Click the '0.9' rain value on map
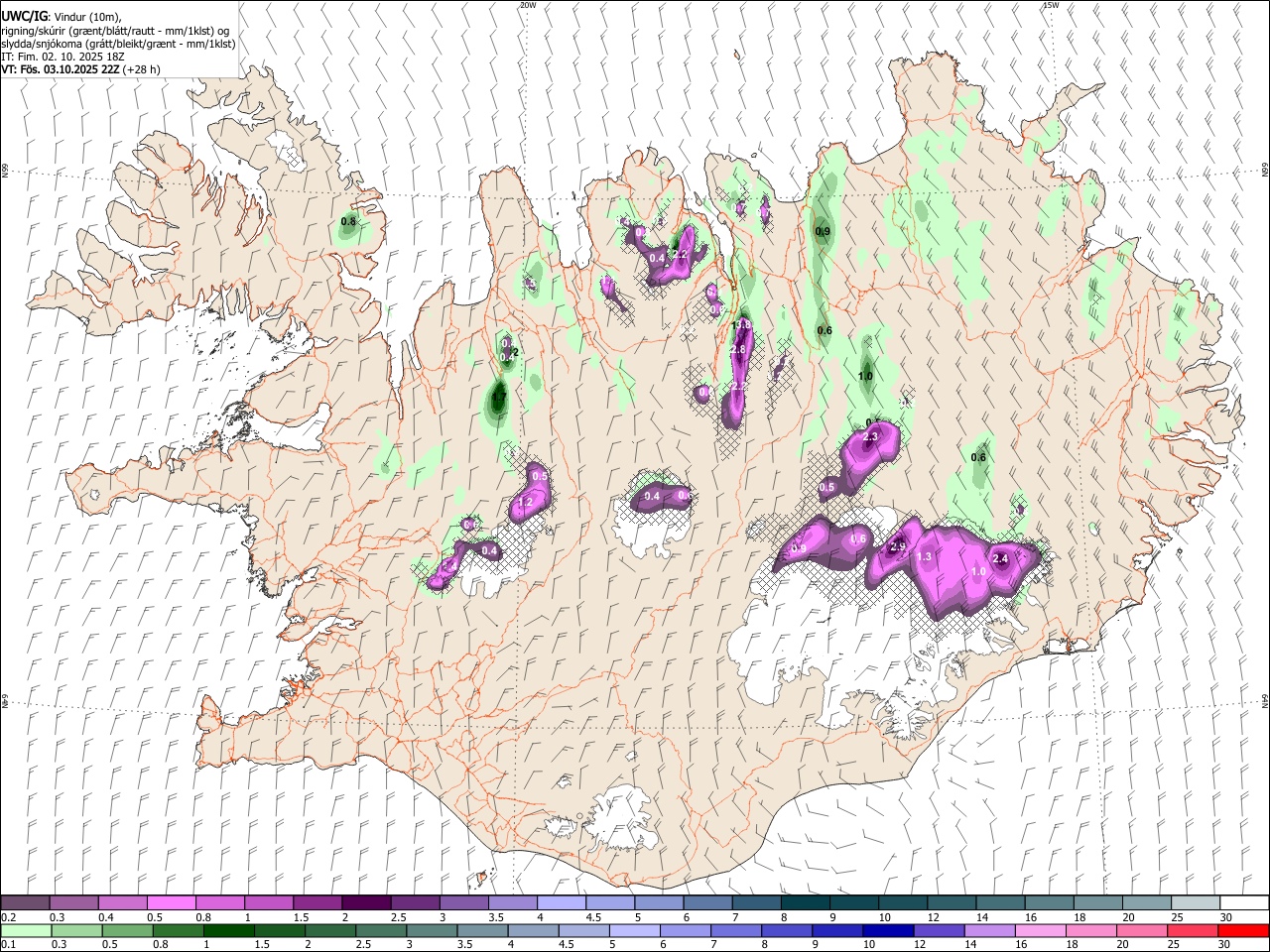 click(x=823, y=231)
